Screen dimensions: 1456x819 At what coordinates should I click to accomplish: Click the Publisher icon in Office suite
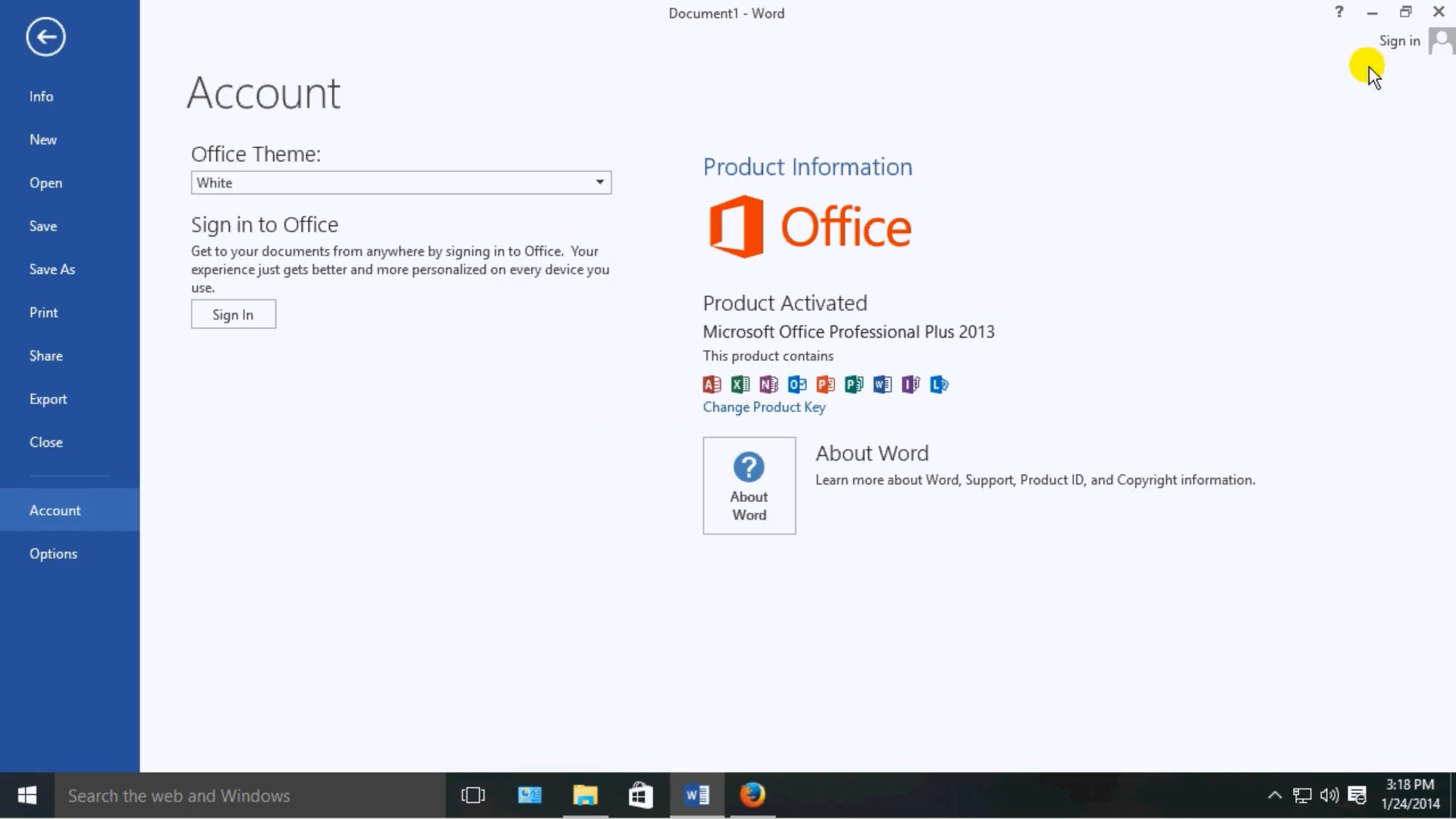854,384
